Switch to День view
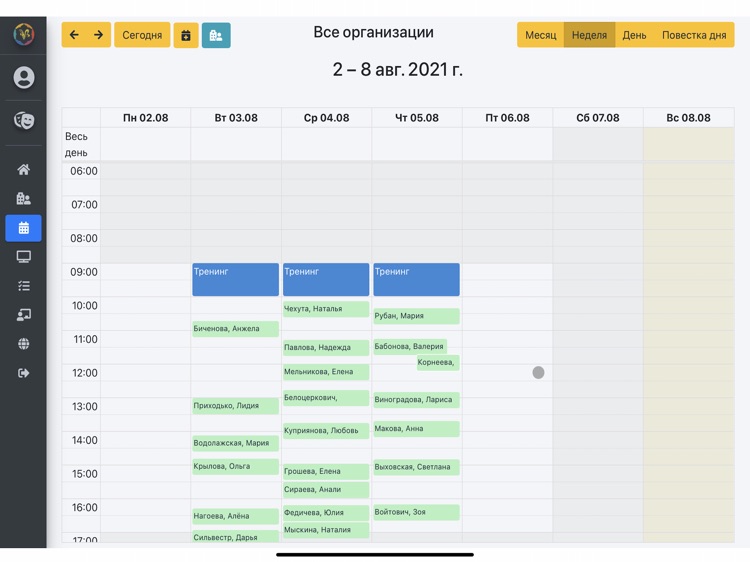 point(634,35)
